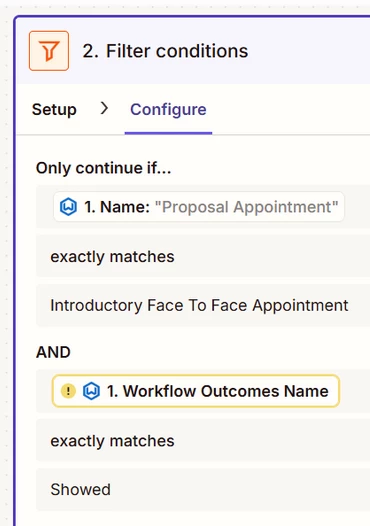The height and width of the screenshot is (526, 370).
Task: Click the step number '2.' in the header
Action: pos(91,51)
